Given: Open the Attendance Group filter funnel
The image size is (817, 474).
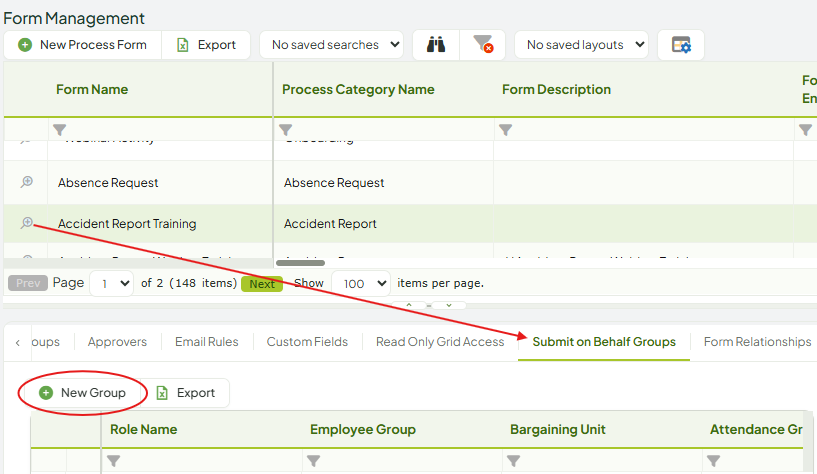Looking at the screenshot, I should tap(713, 461).
